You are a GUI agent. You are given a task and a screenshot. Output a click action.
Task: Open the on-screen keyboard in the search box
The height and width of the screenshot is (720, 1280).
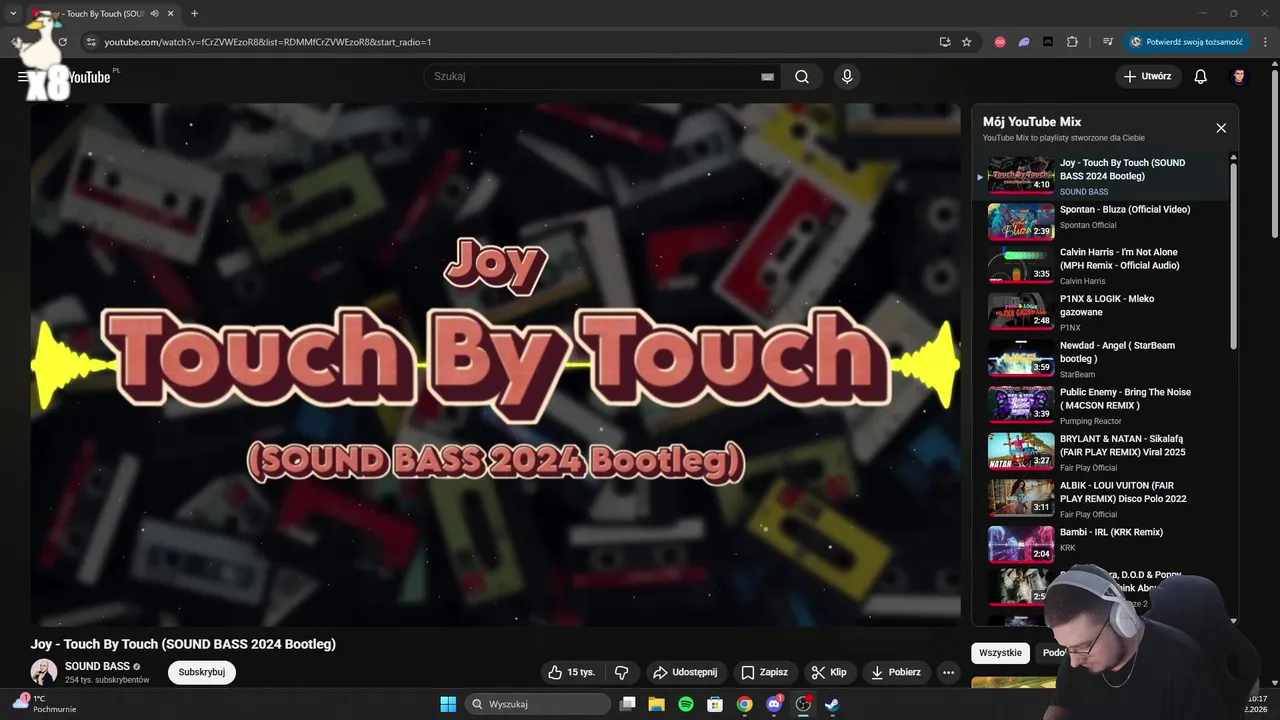pos(767,76)
